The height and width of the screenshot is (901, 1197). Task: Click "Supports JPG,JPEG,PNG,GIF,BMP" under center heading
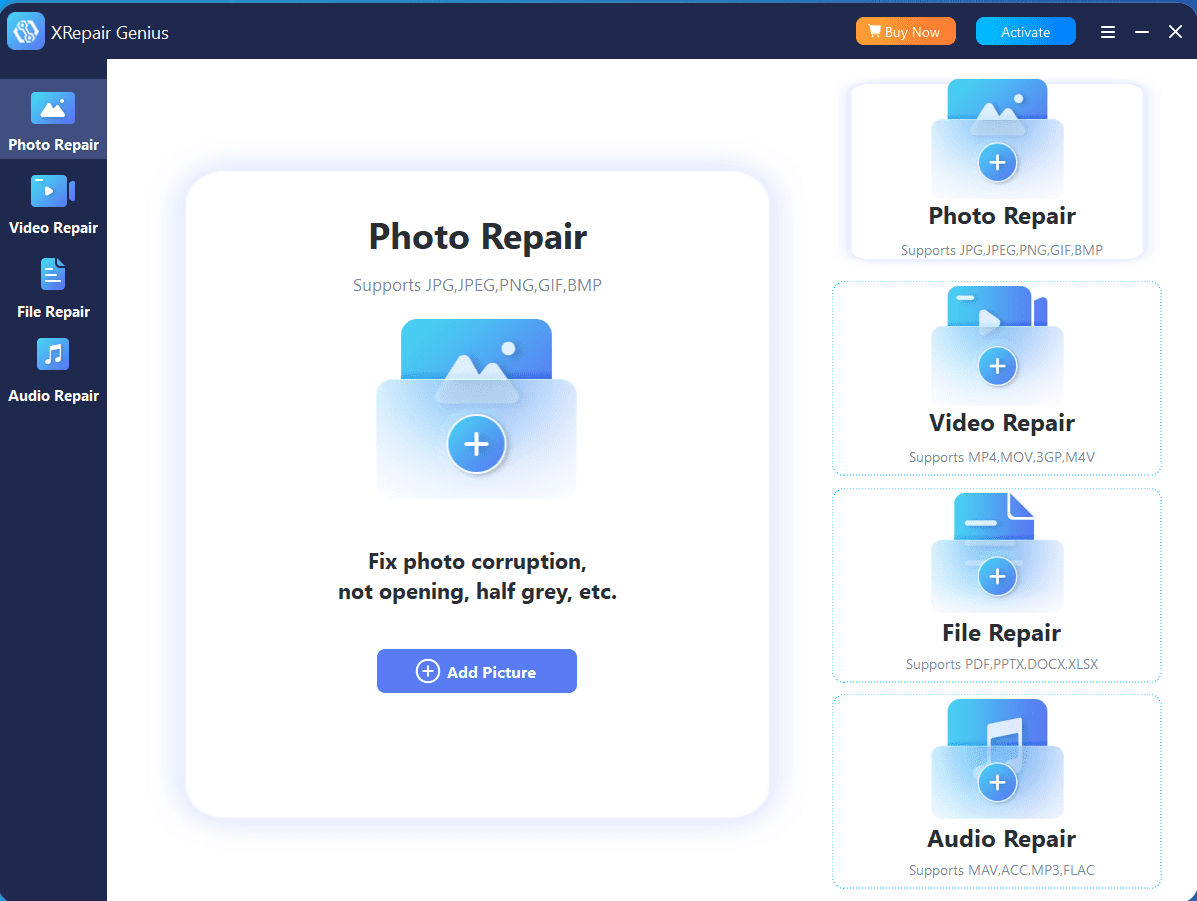coord(477,286)
